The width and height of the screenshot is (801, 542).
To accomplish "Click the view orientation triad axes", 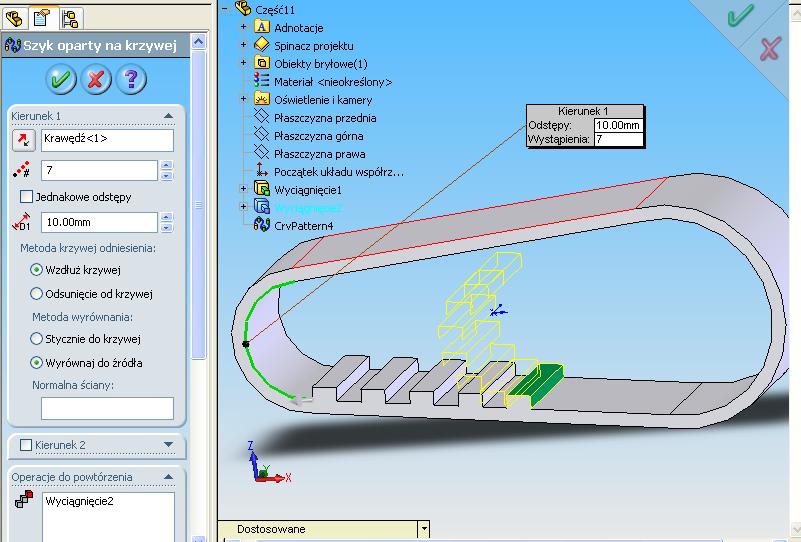I will pyautogui.click(x=268, y=463).
